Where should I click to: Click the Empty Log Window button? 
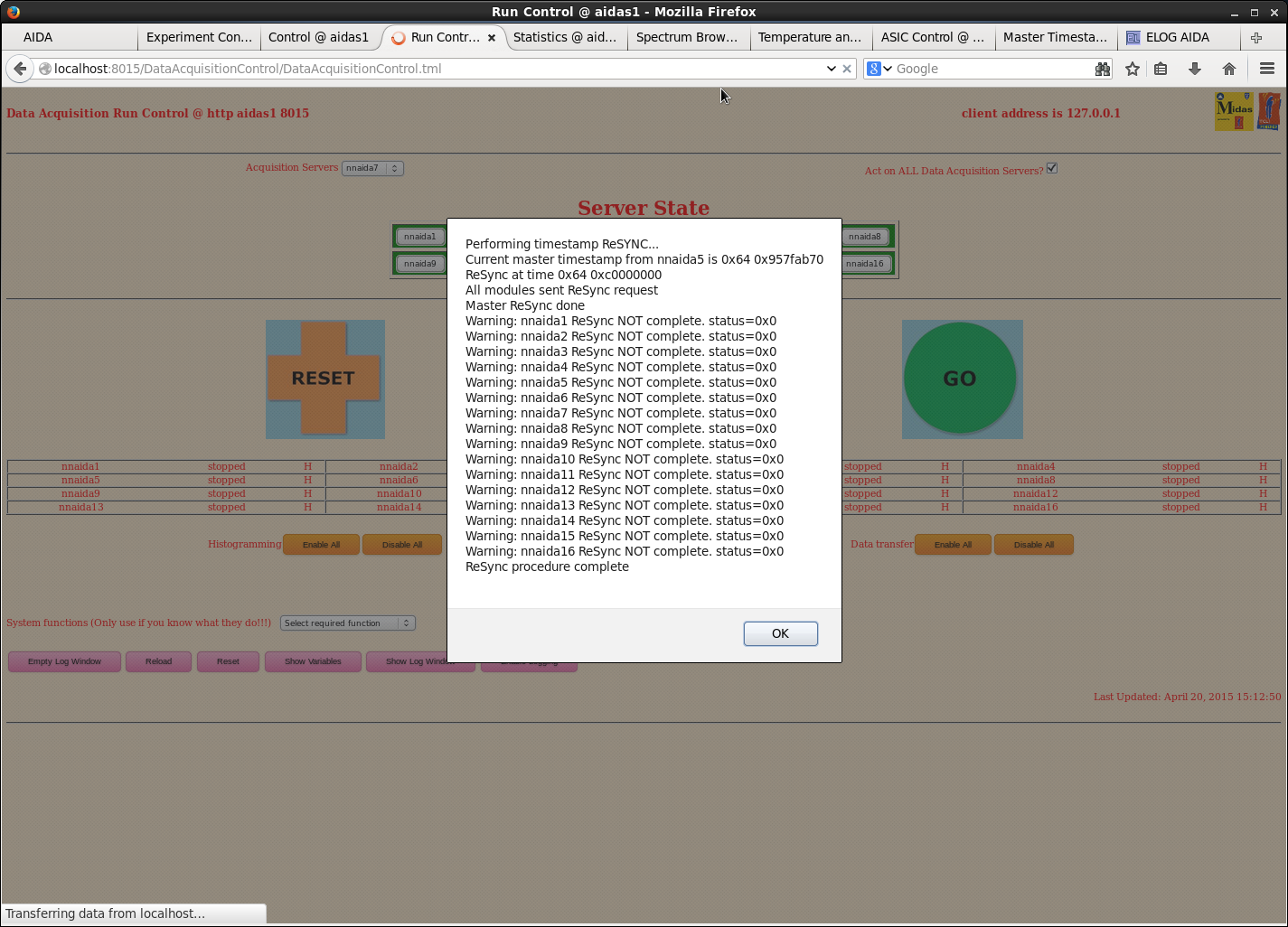(64, 661)
